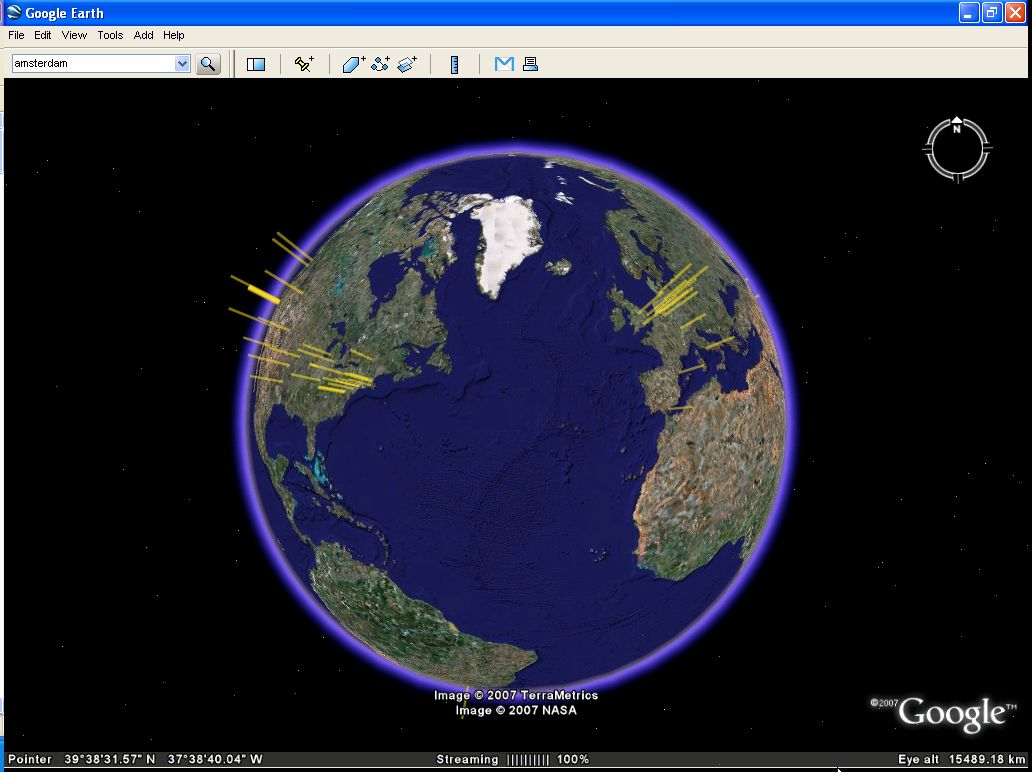Click the search magnifier button
This screenshot has height=772, width=1032.
coord(208,64)
